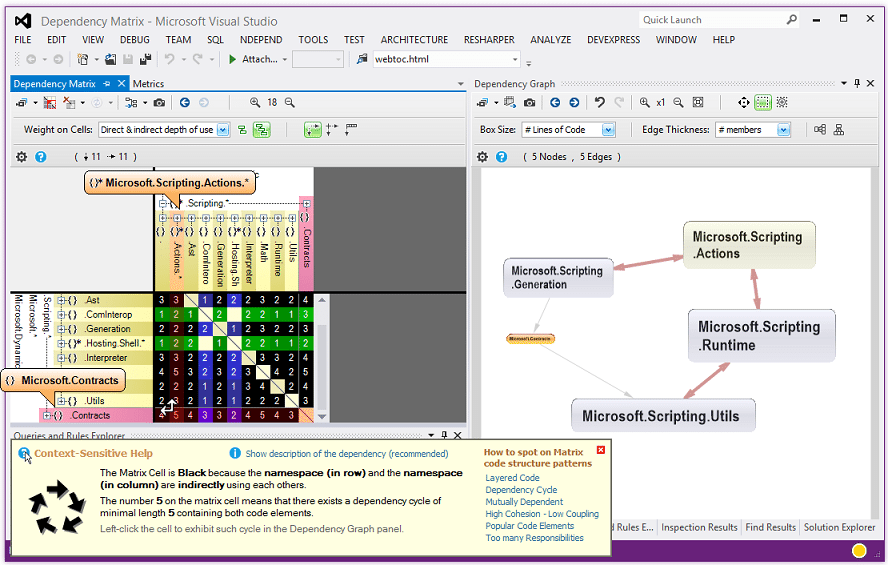Open the RESHARPER menu
Screen dimensions: 888x565
(x=489, y=40)
